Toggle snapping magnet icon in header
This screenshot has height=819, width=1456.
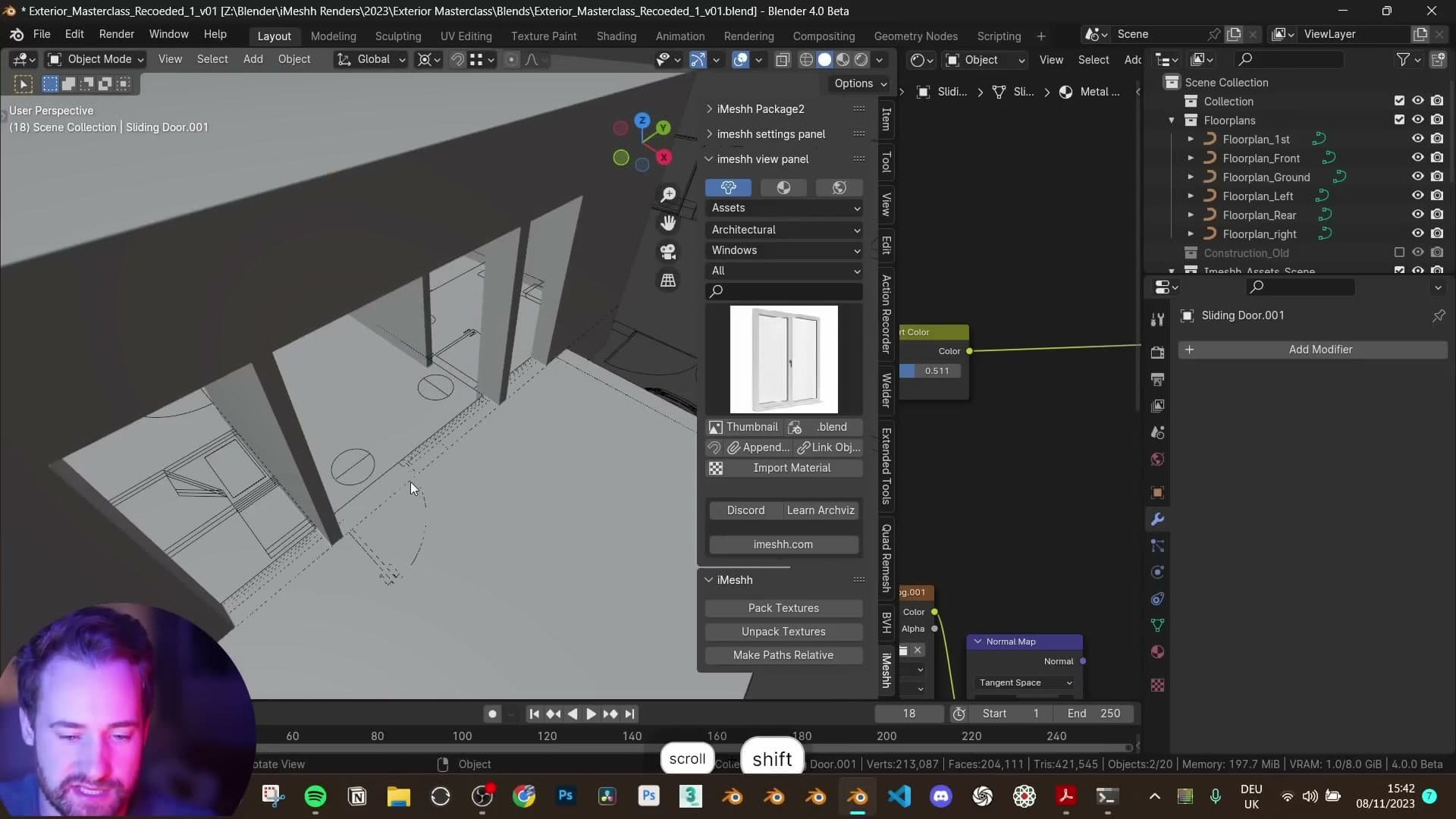click(457, 59)
